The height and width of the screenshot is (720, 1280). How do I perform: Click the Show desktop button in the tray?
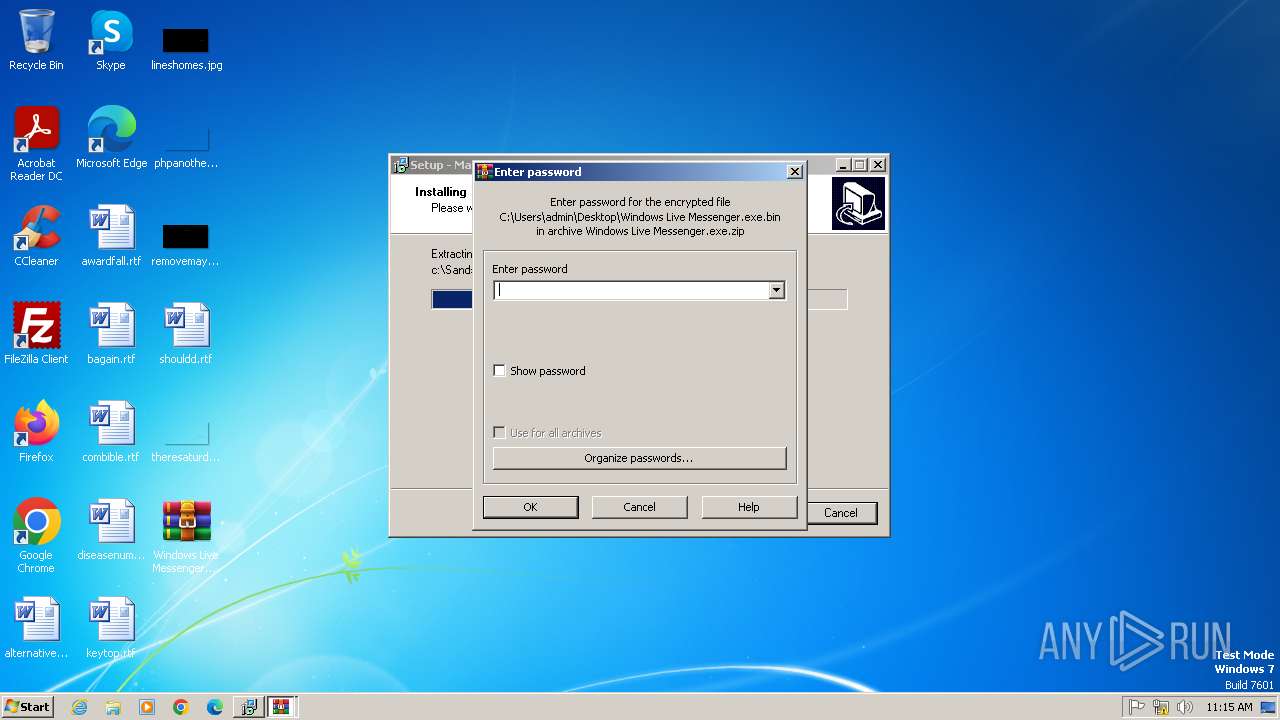coord(1269,707)
